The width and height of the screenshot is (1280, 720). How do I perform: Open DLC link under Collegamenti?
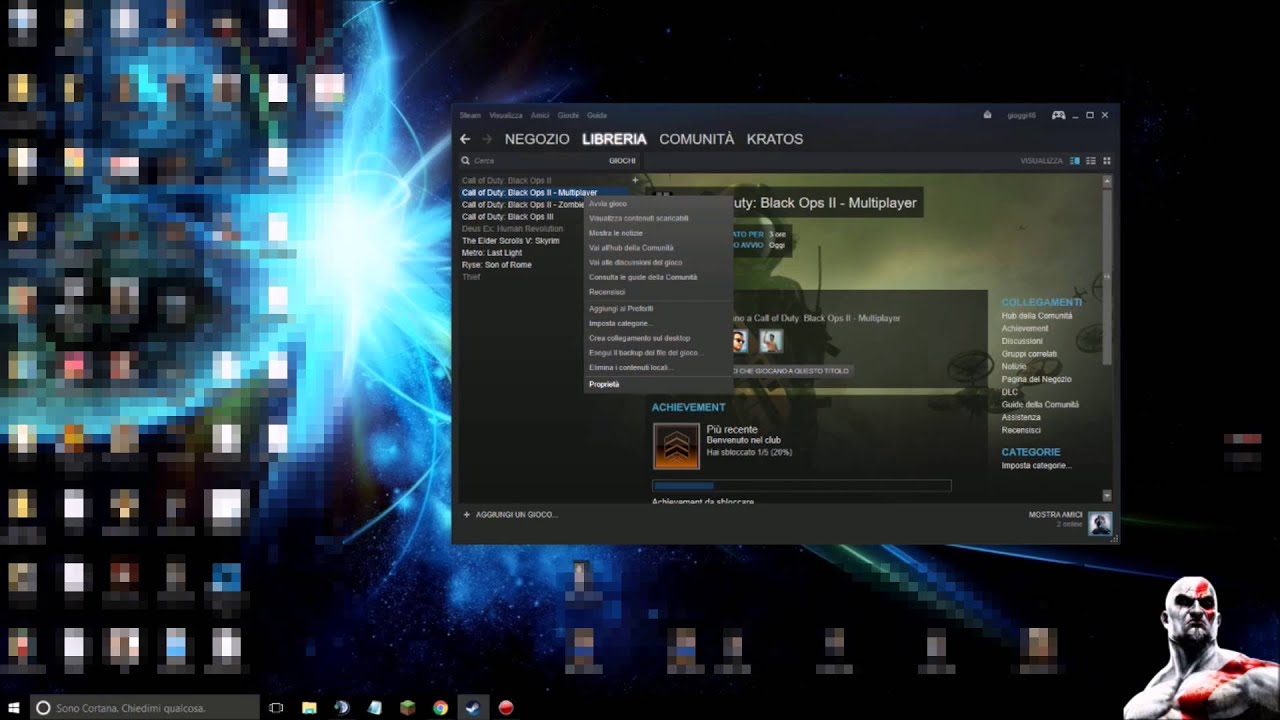click(x=1009, y=392)
